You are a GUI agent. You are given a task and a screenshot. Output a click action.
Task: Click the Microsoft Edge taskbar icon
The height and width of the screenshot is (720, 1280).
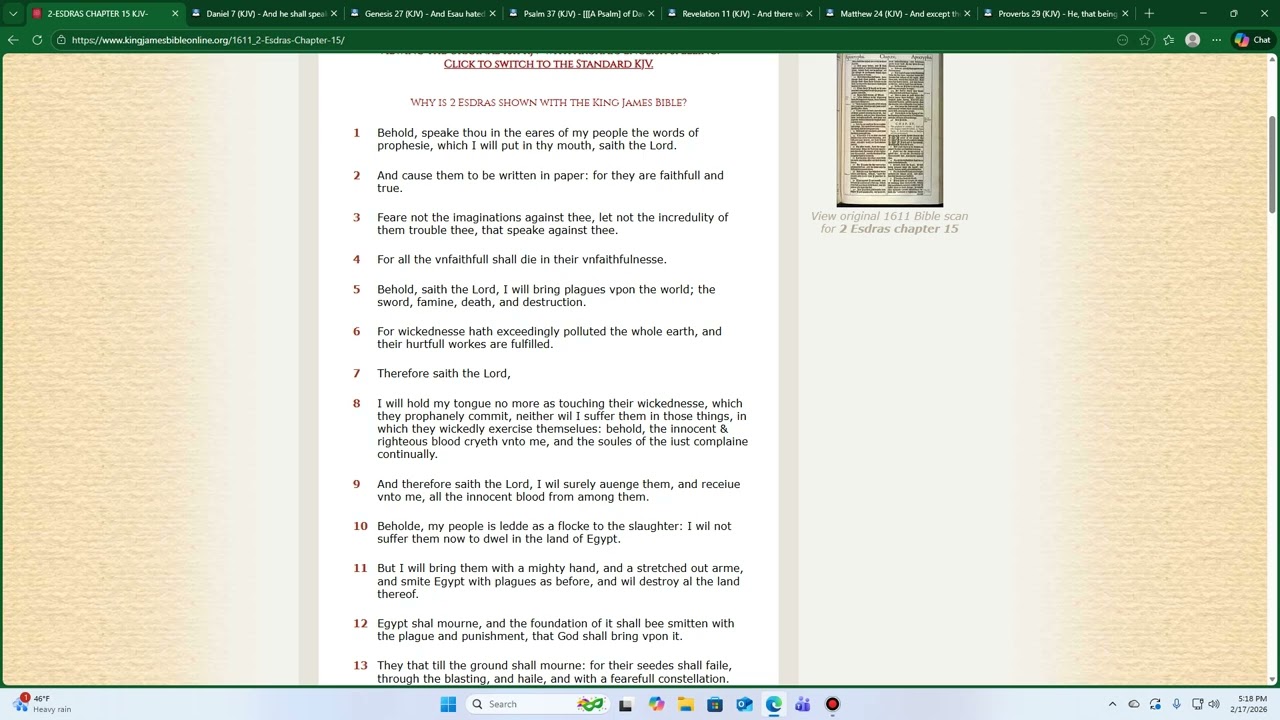point(774,704)
